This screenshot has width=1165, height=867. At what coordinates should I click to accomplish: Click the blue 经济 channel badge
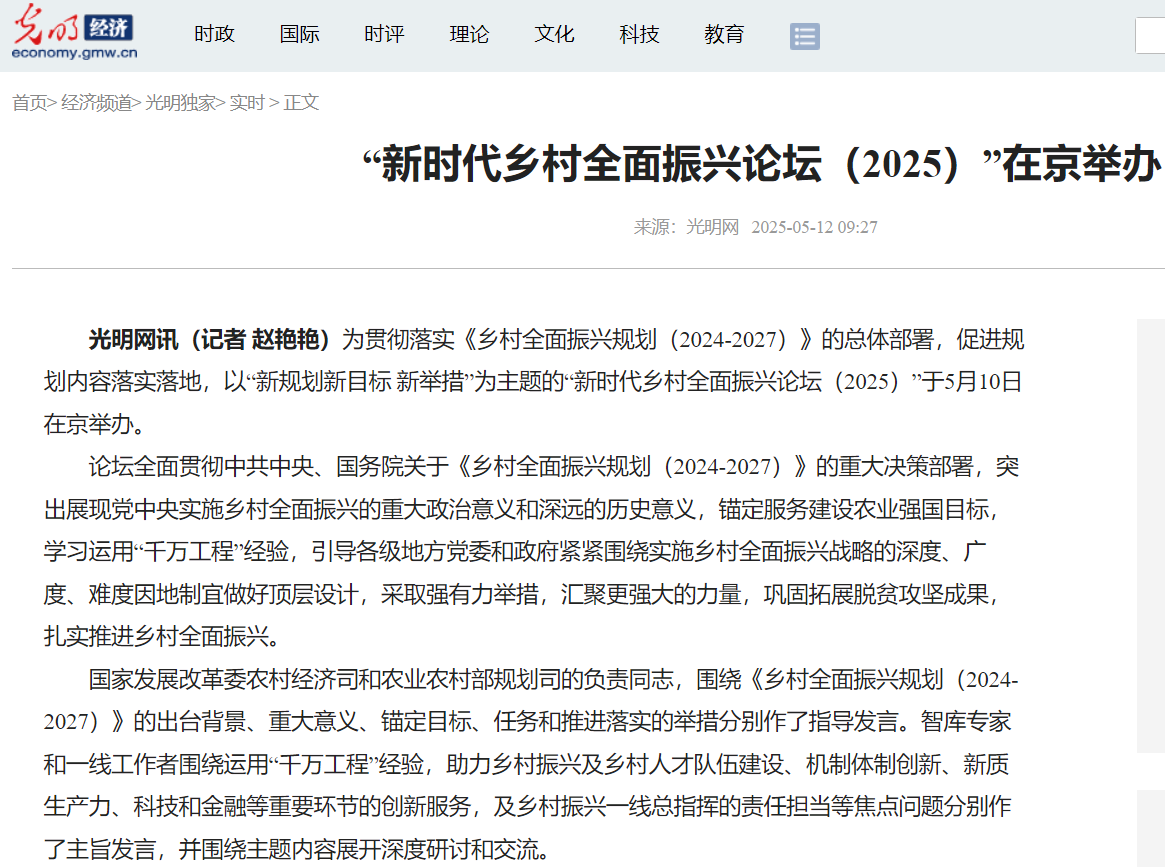(108, 26)
